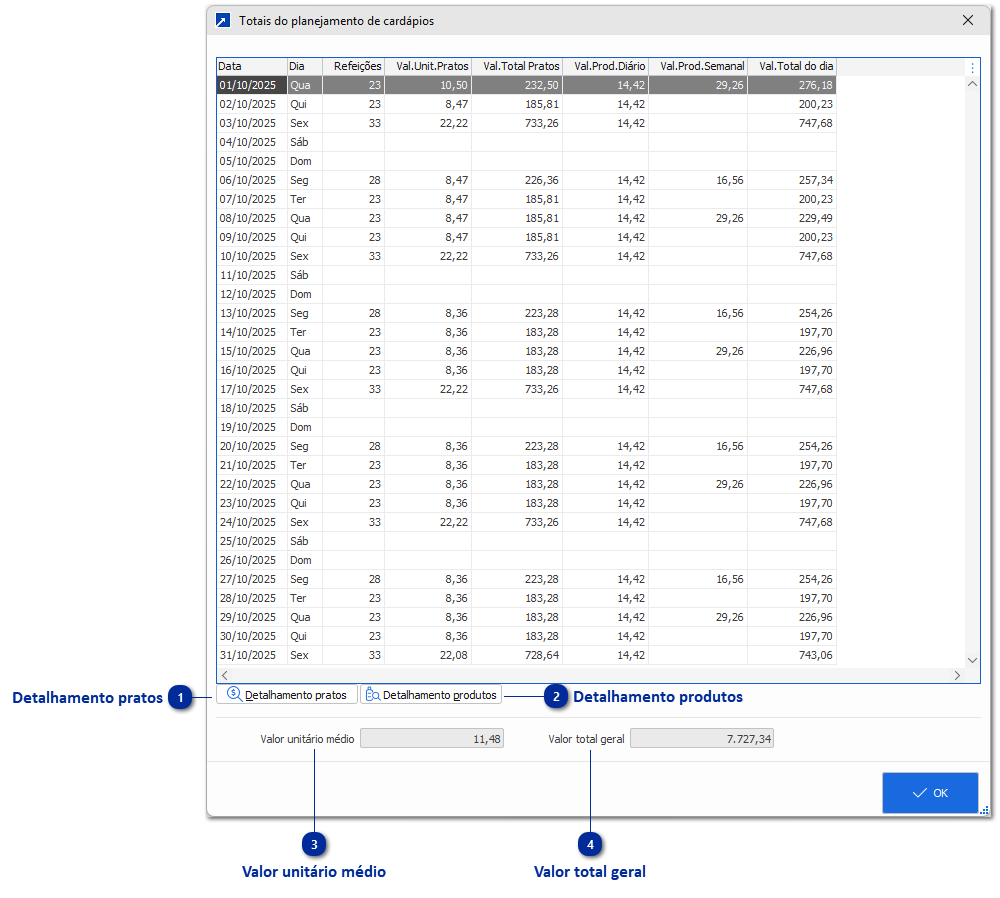Select row dated 24/10/2025
Viewport: 1000px width, 898px height.
pos(526,522)
